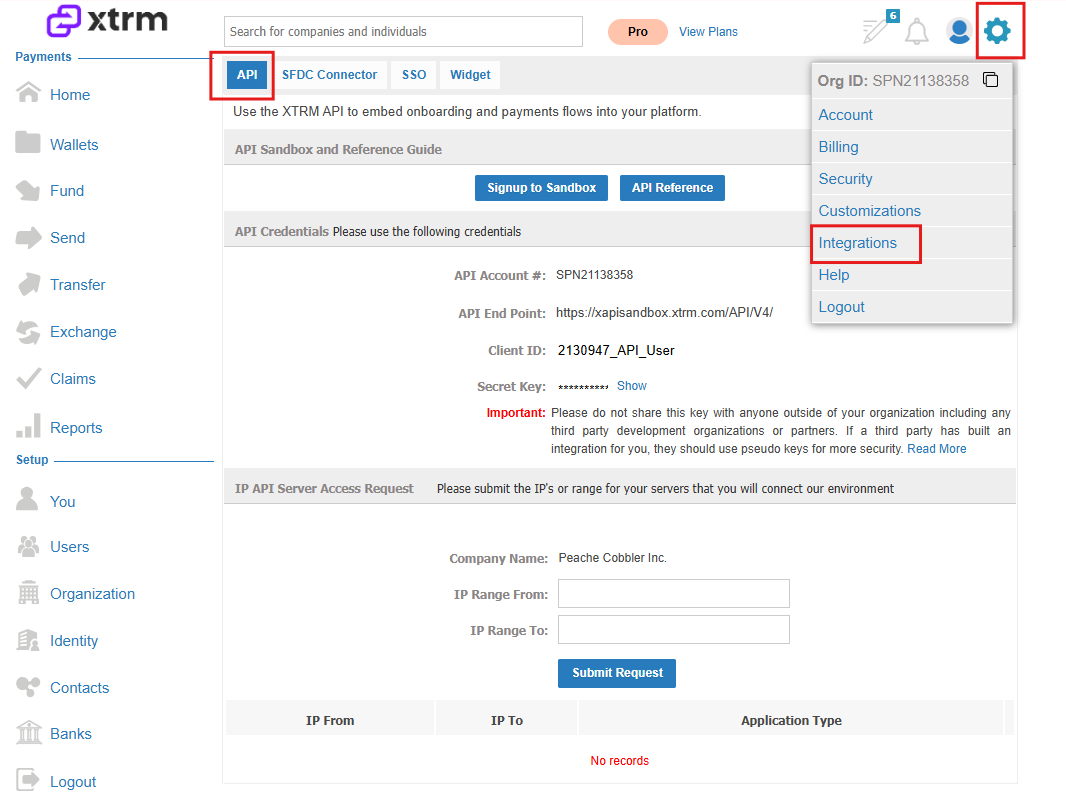Viewport: 1066px width, 811px height.
Task: Open Organization from the sidebar
Action: coord(92,593)
